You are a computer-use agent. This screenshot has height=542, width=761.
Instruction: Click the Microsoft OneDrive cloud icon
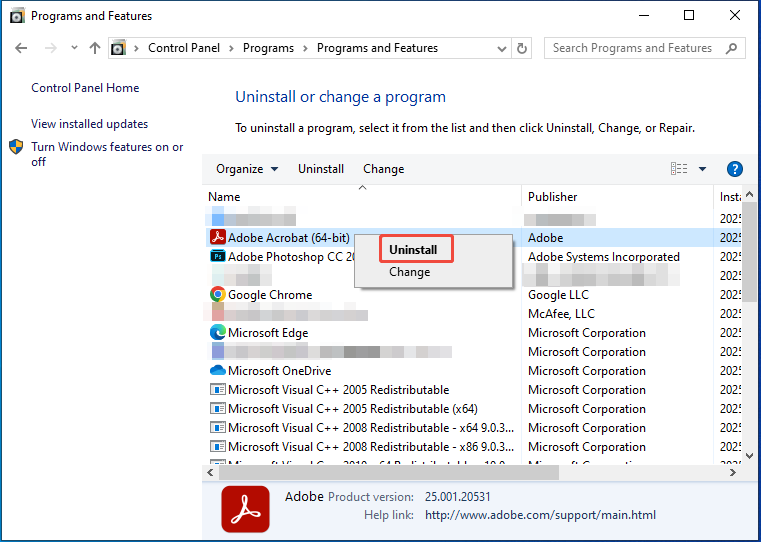217,371
